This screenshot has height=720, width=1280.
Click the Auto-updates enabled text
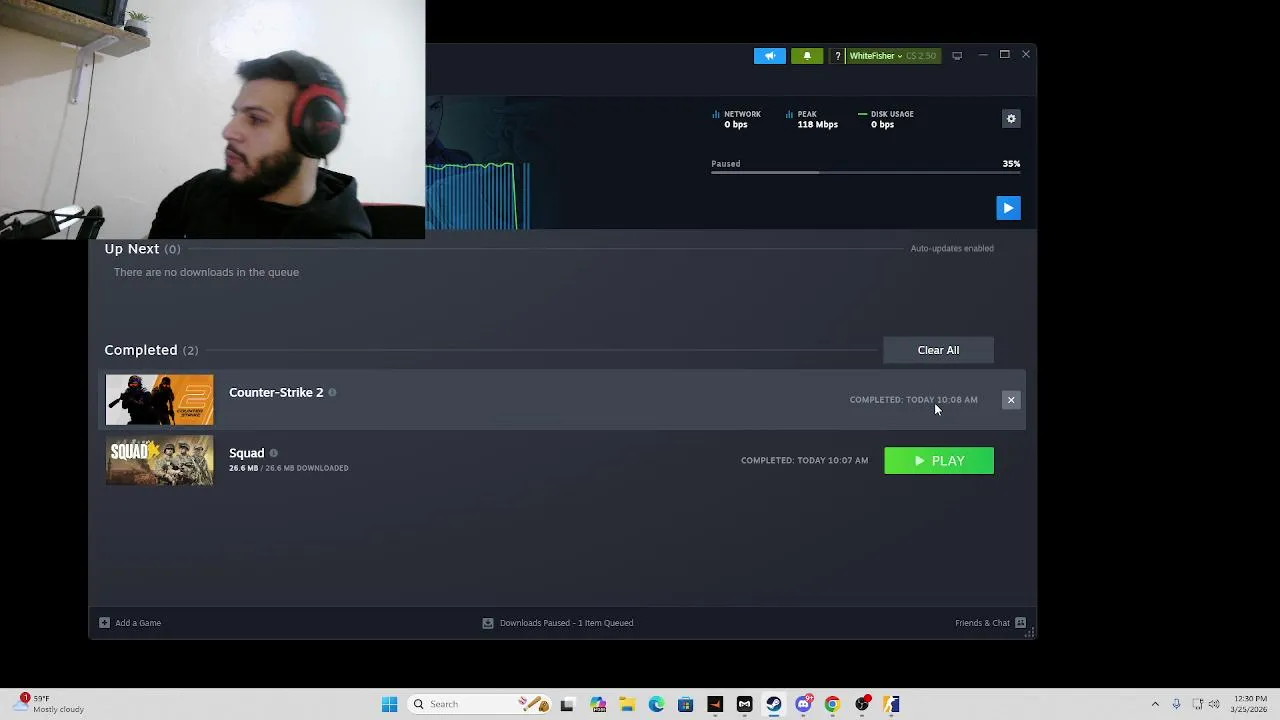click(952, 248)
